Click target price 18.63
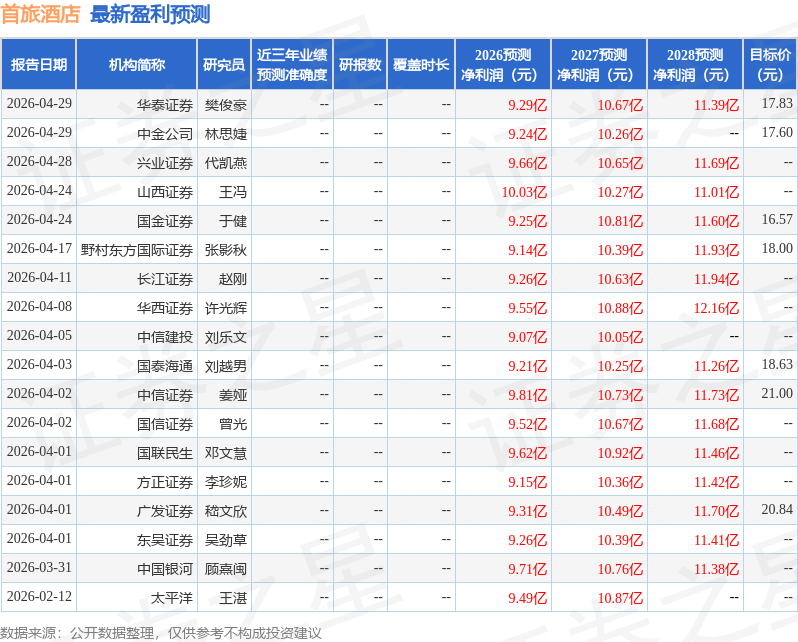This screenshot has height=642, width=798. [777, 365]
